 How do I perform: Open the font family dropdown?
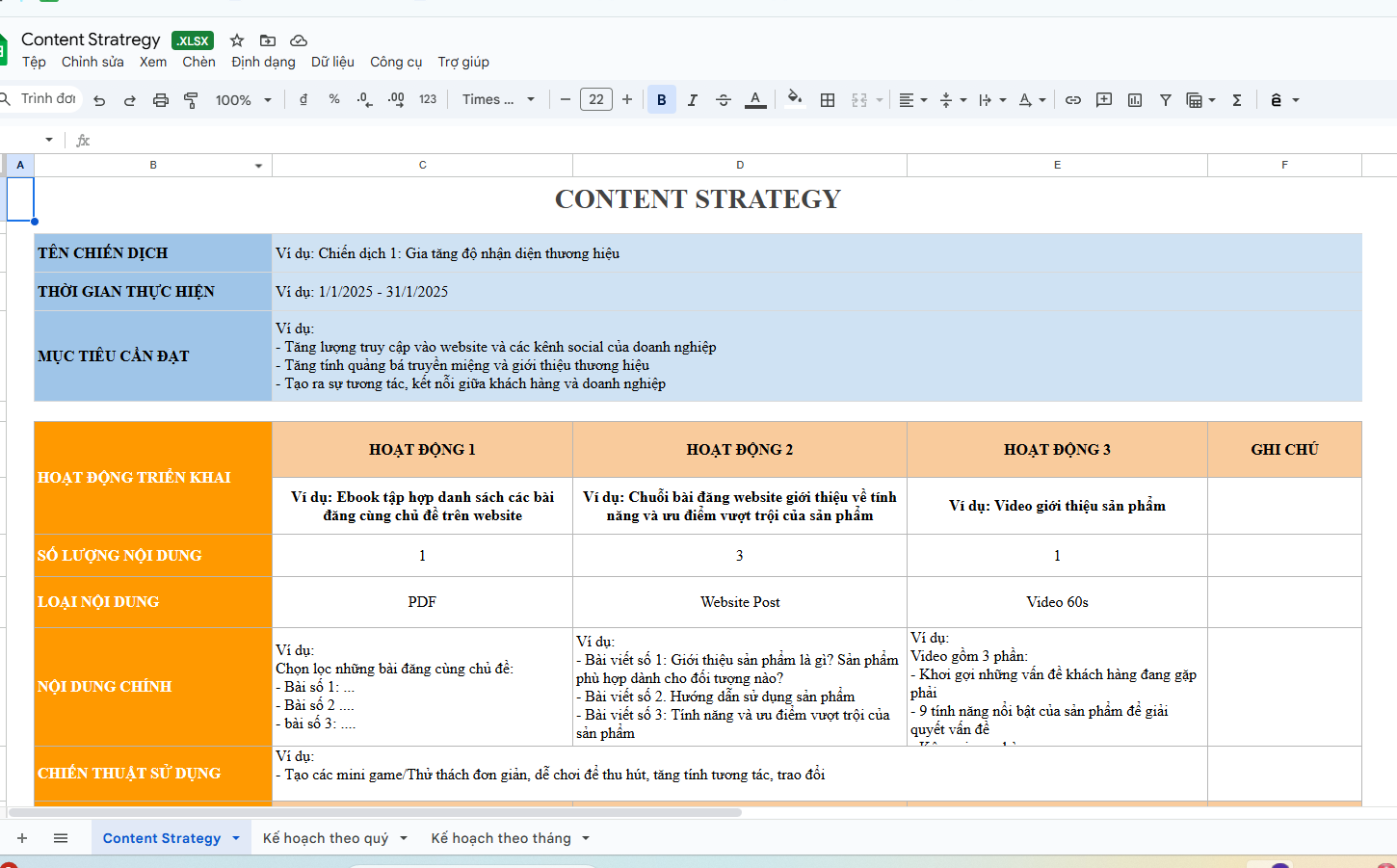click(x=497, y=99)
